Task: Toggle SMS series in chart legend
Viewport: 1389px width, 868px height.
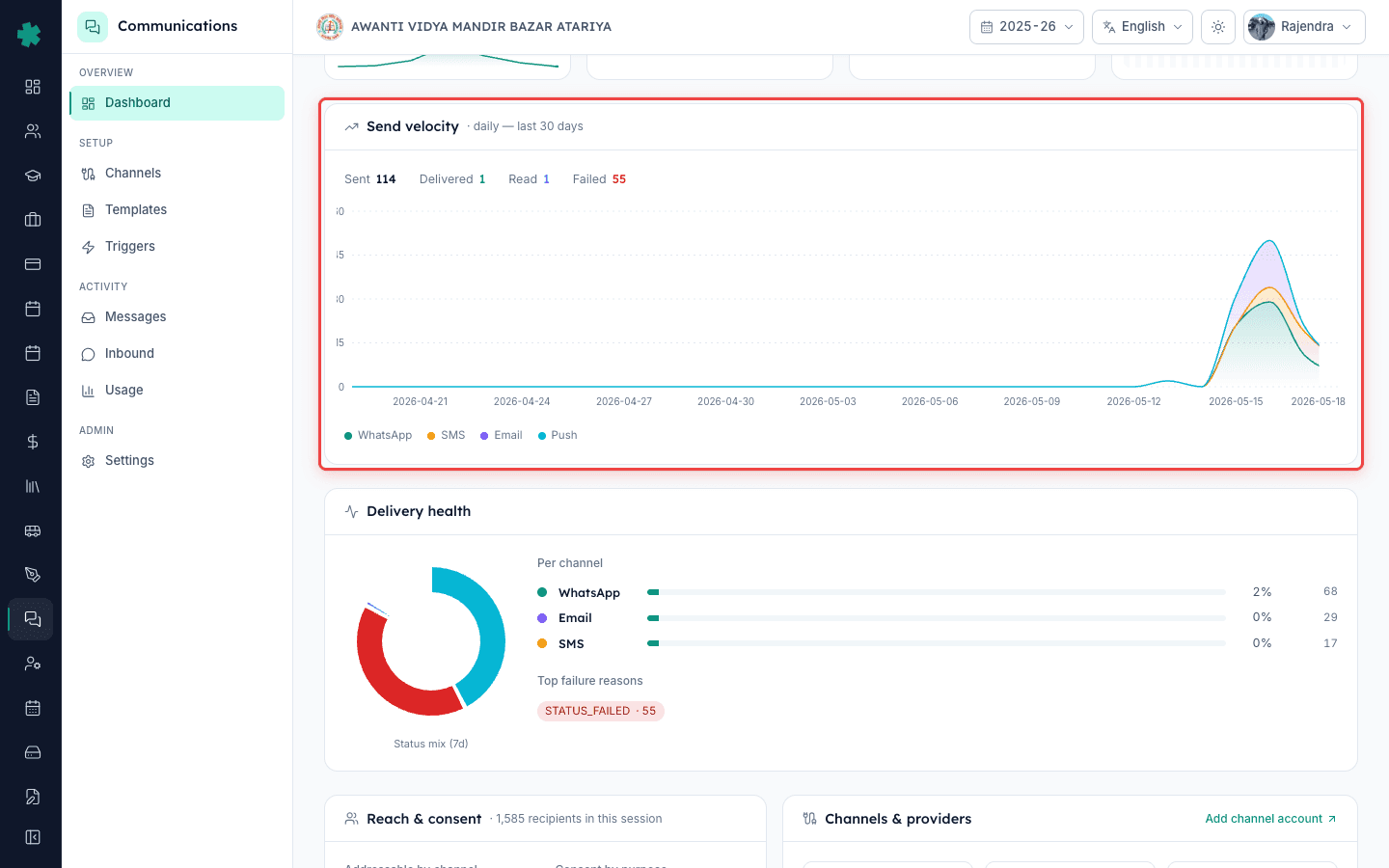Action: tap(446, 436)
